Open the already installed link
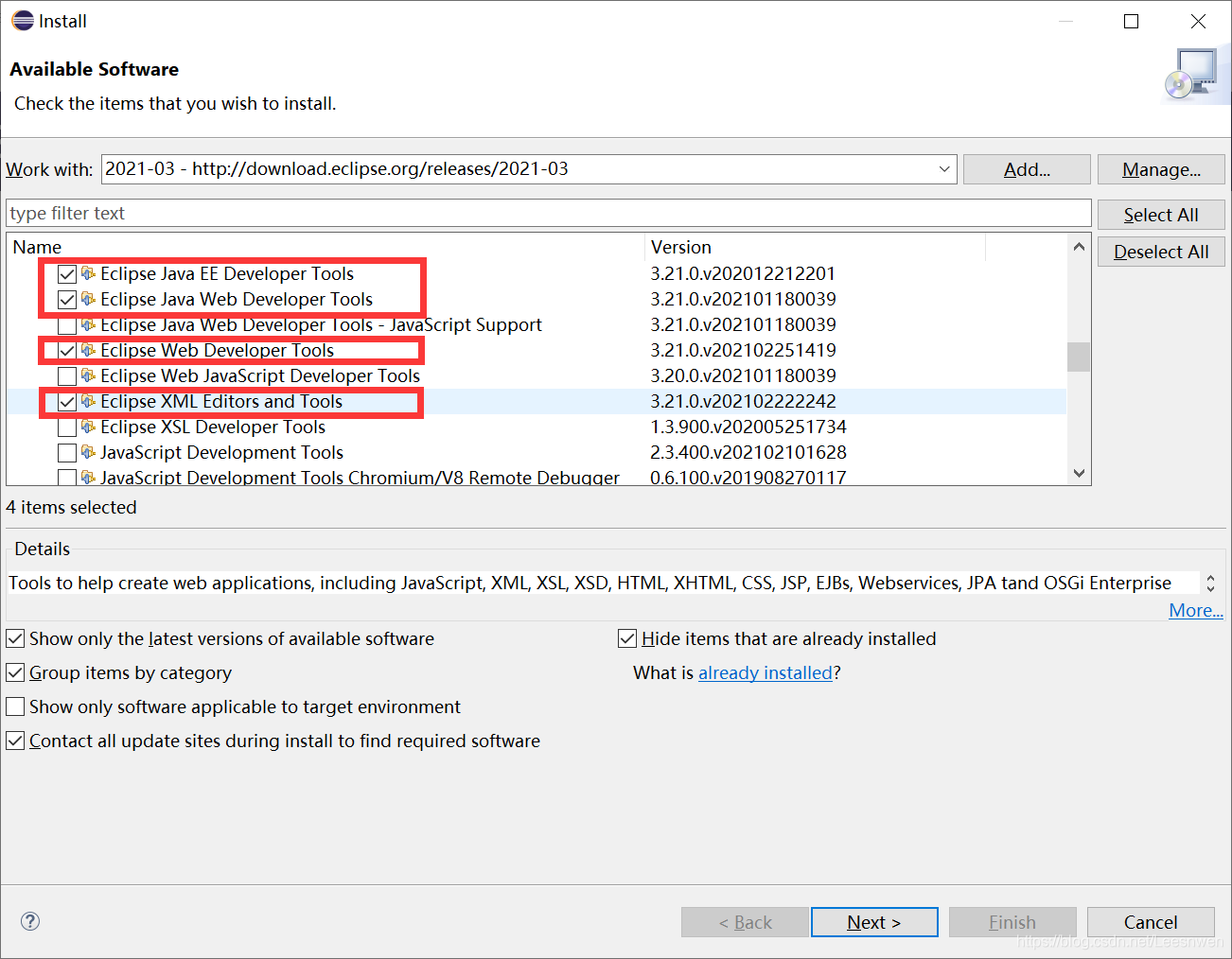This screenshot has height=959, width=1232. (765, 673)
